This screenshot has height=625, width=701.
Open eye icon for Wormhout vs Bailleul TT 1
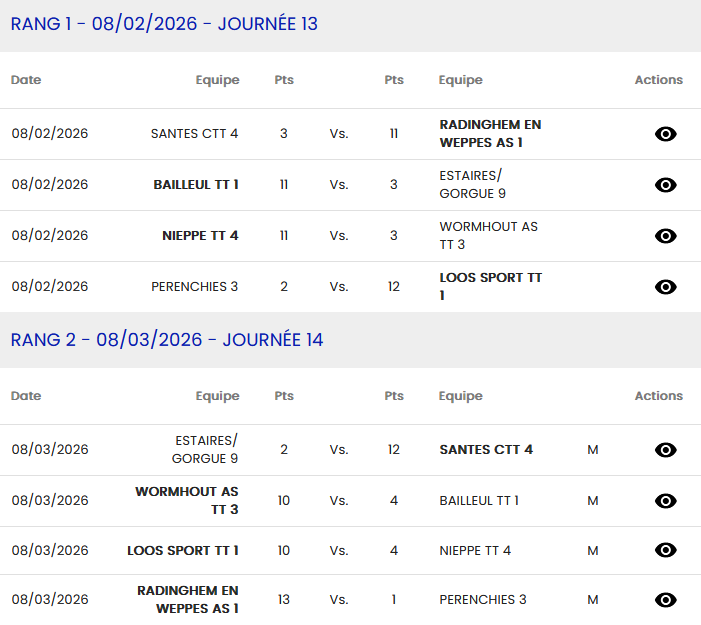click(x=665, y=501)
